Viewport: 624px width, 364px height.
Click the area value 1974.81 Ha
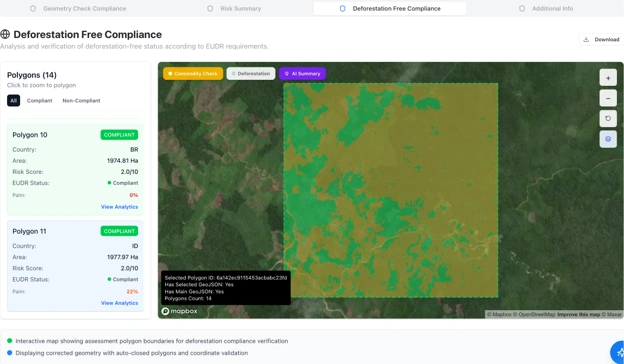123,161
